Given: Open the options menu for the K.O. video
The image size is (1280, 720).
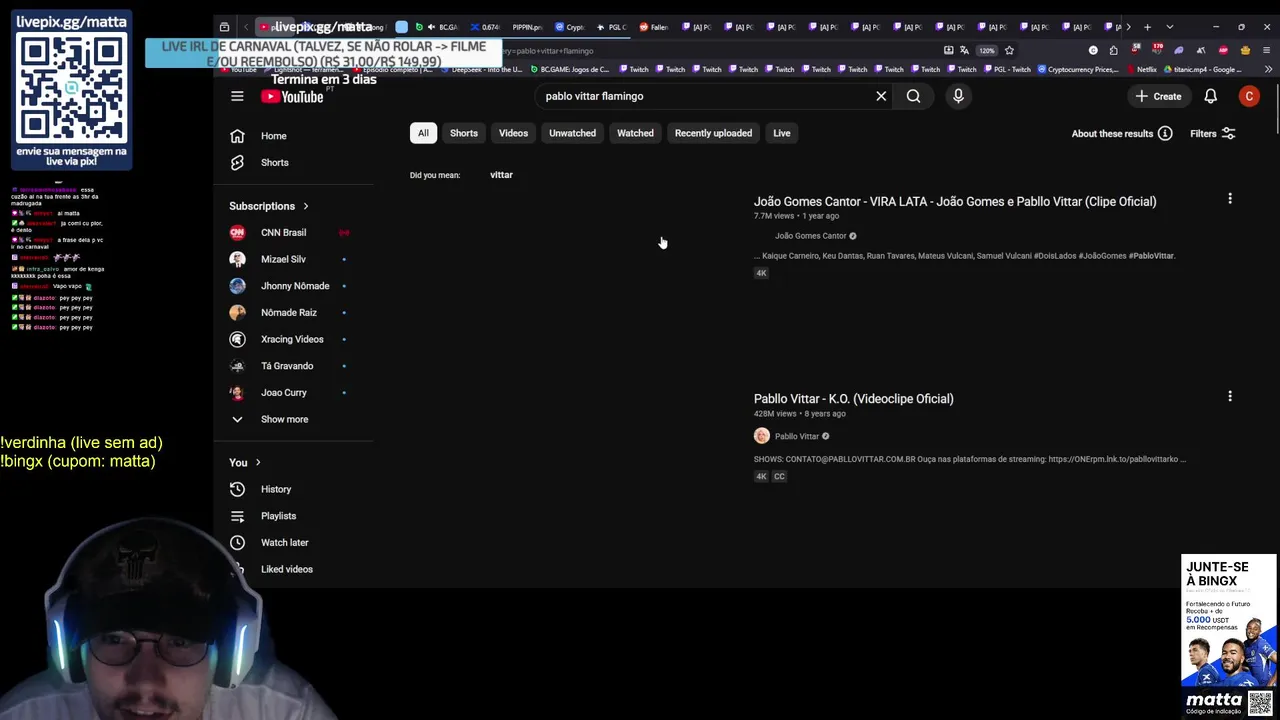Looking at the screenshot, I should click(x=1230, y=396).
